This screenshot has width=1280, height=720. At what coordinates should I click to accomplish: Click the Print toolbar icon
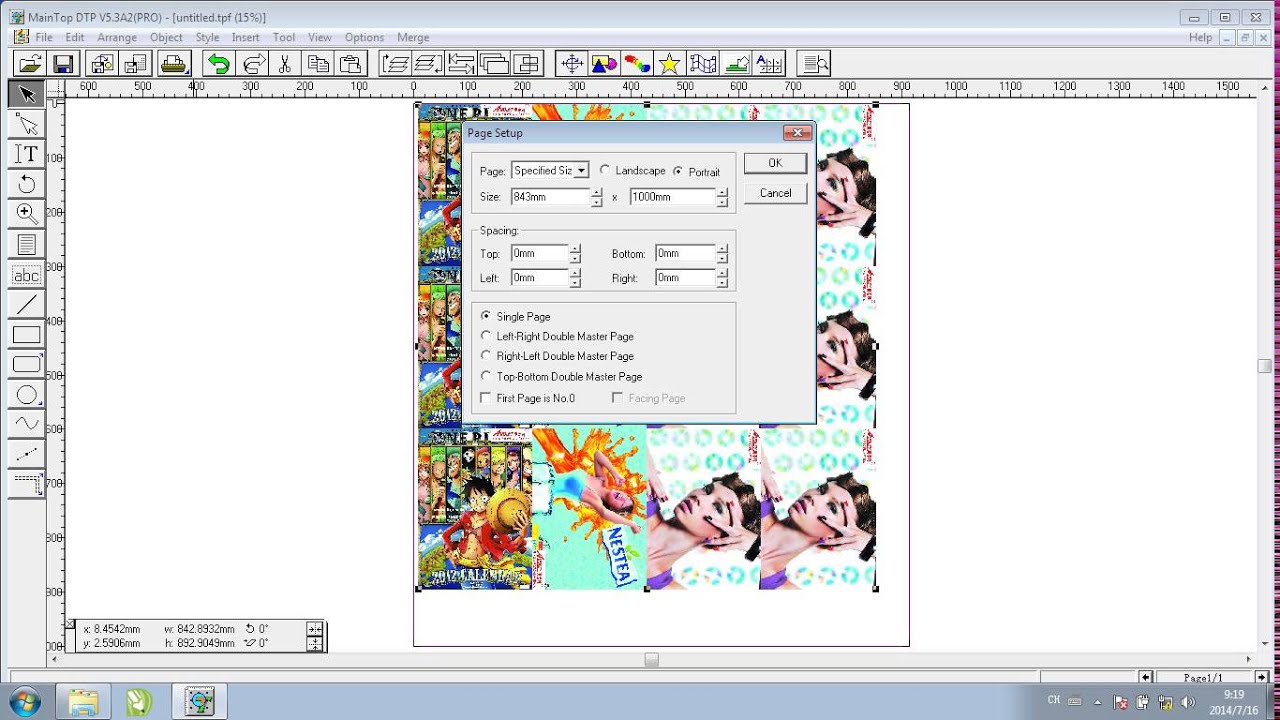pos(174,64)
